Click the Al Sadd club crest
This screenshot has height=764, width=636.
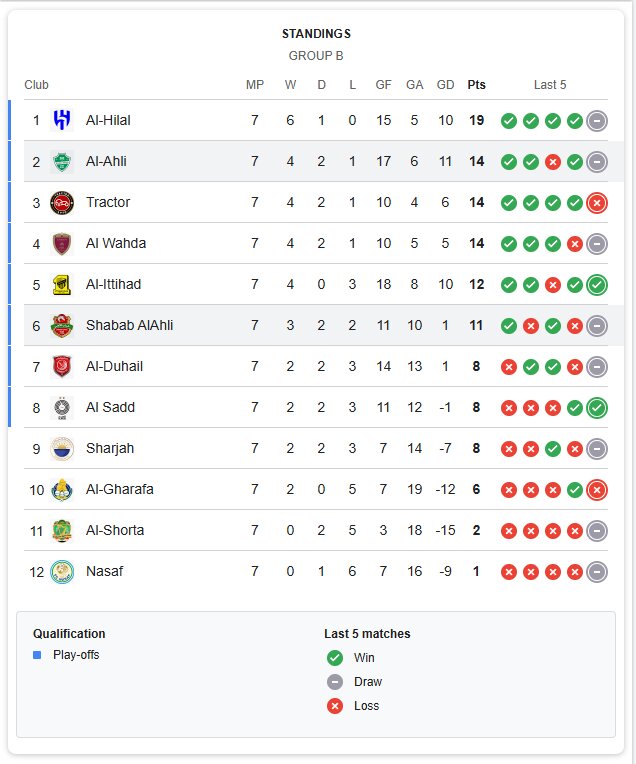pos(62,407)
